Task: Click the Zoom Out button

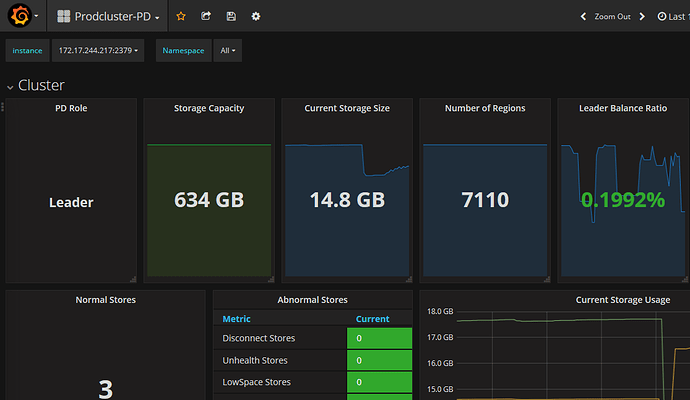Action: pyautogui.click(x=612, y=16)
